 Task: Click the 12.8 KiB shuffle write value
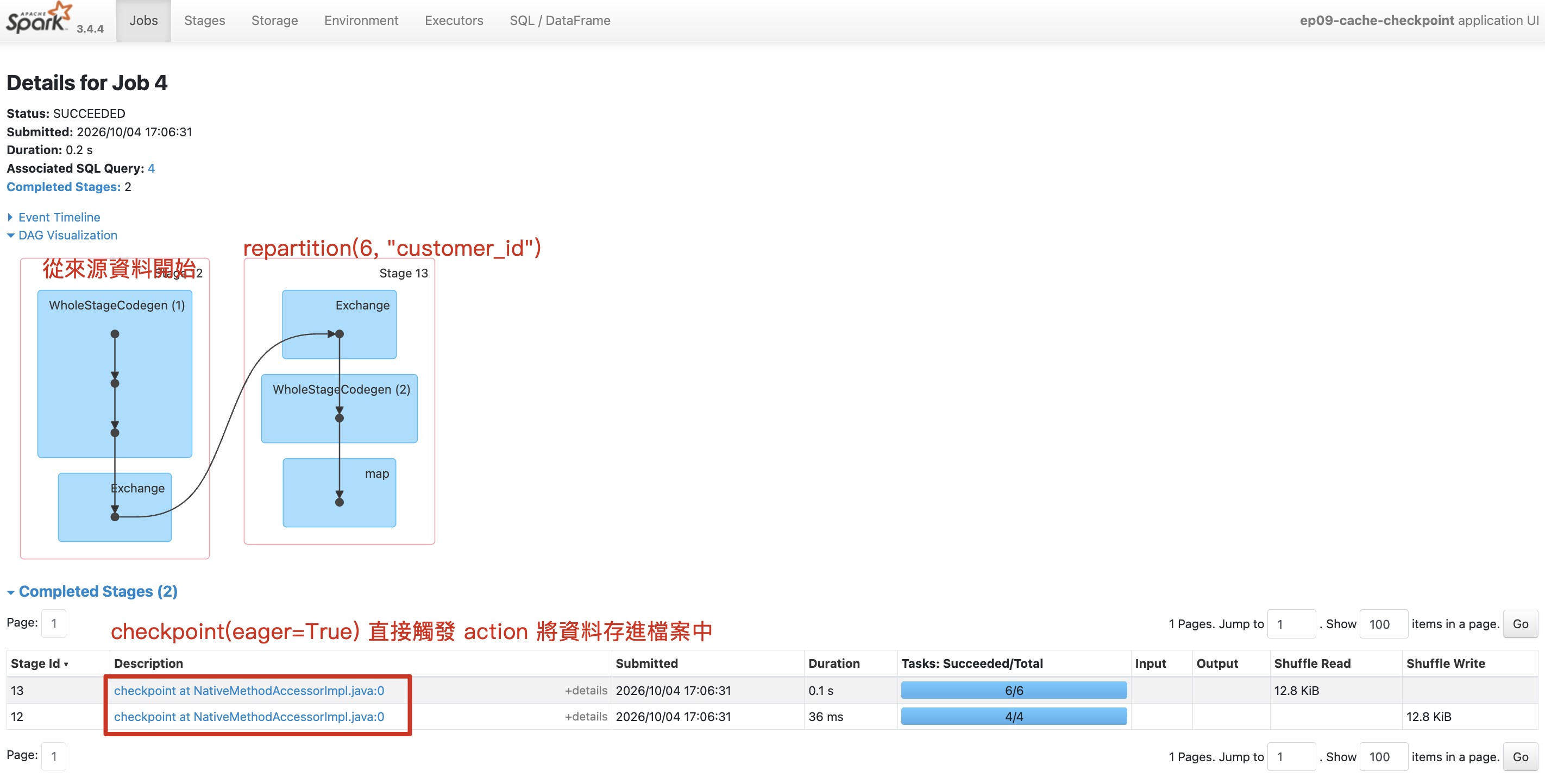point(1429,717)
